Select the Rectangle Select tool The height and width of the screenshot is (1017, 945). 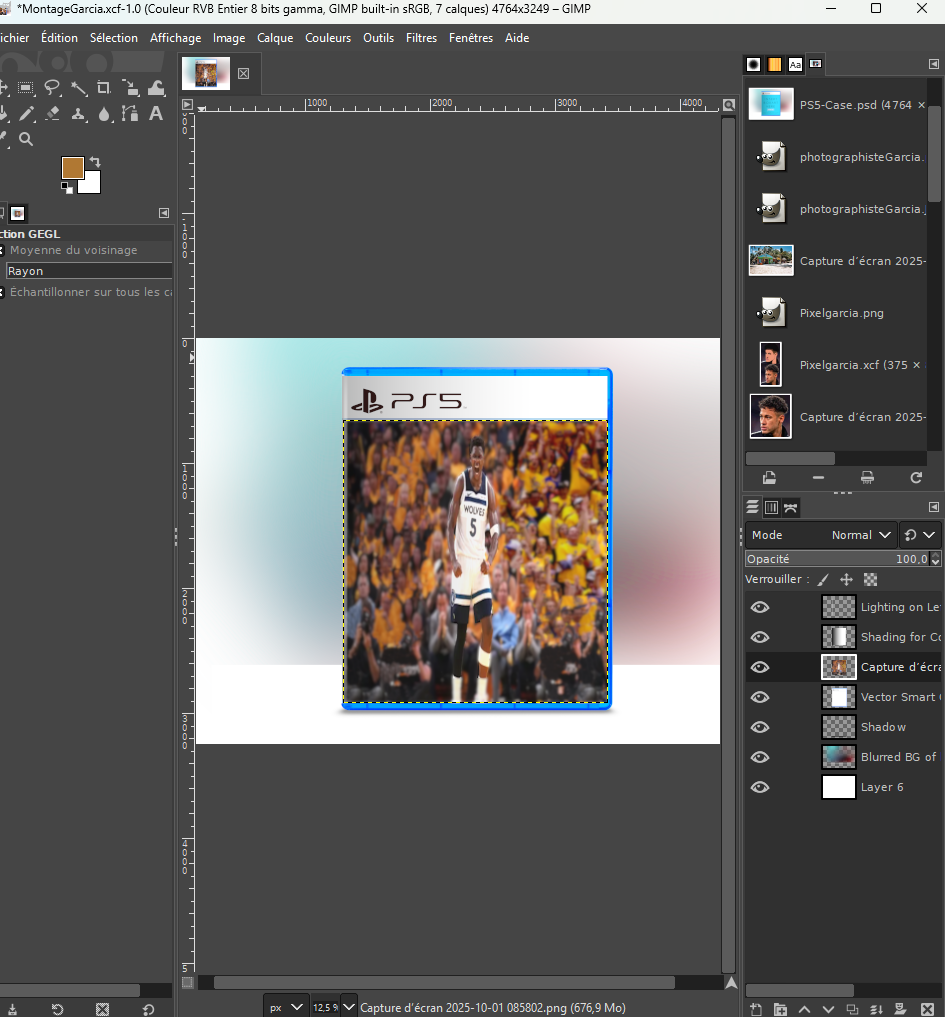tap(26, 88)
